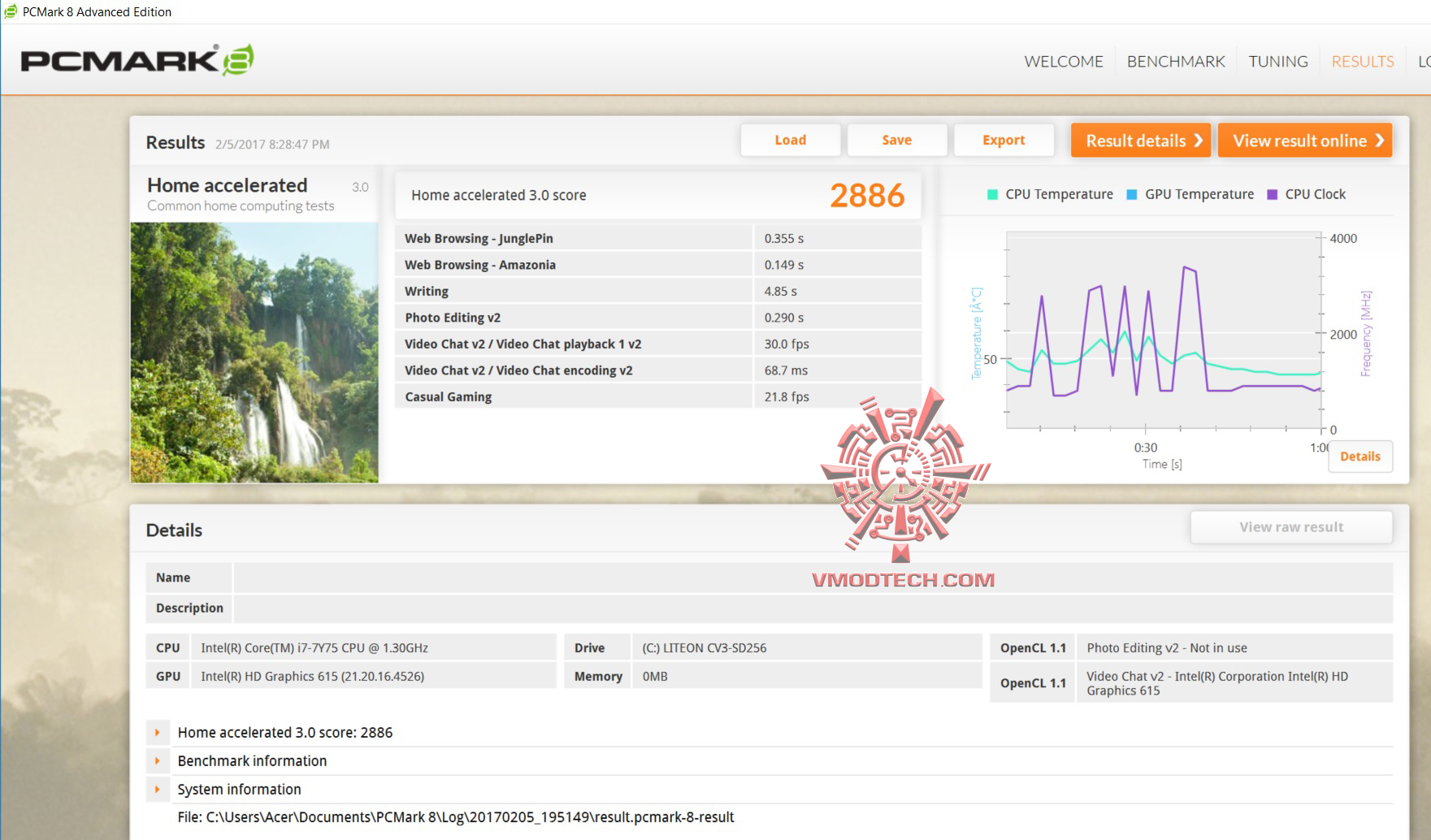Click View result online

coord(1305,141)
